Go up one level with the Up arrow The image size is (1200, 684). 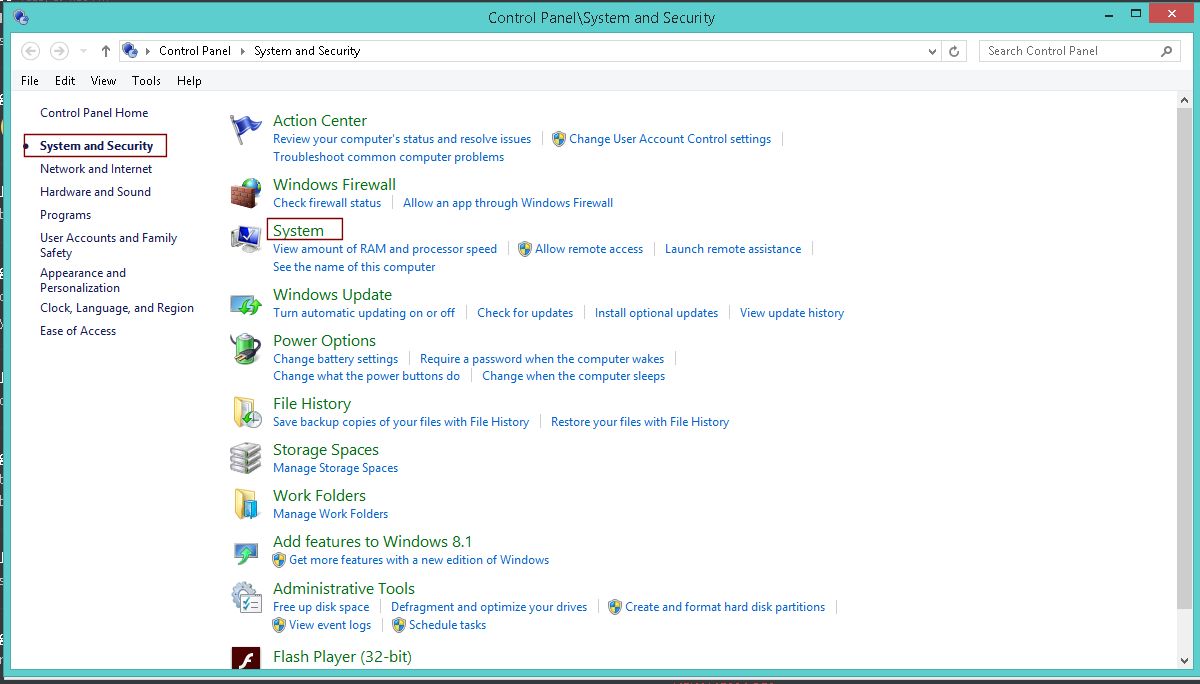point(106,51)
